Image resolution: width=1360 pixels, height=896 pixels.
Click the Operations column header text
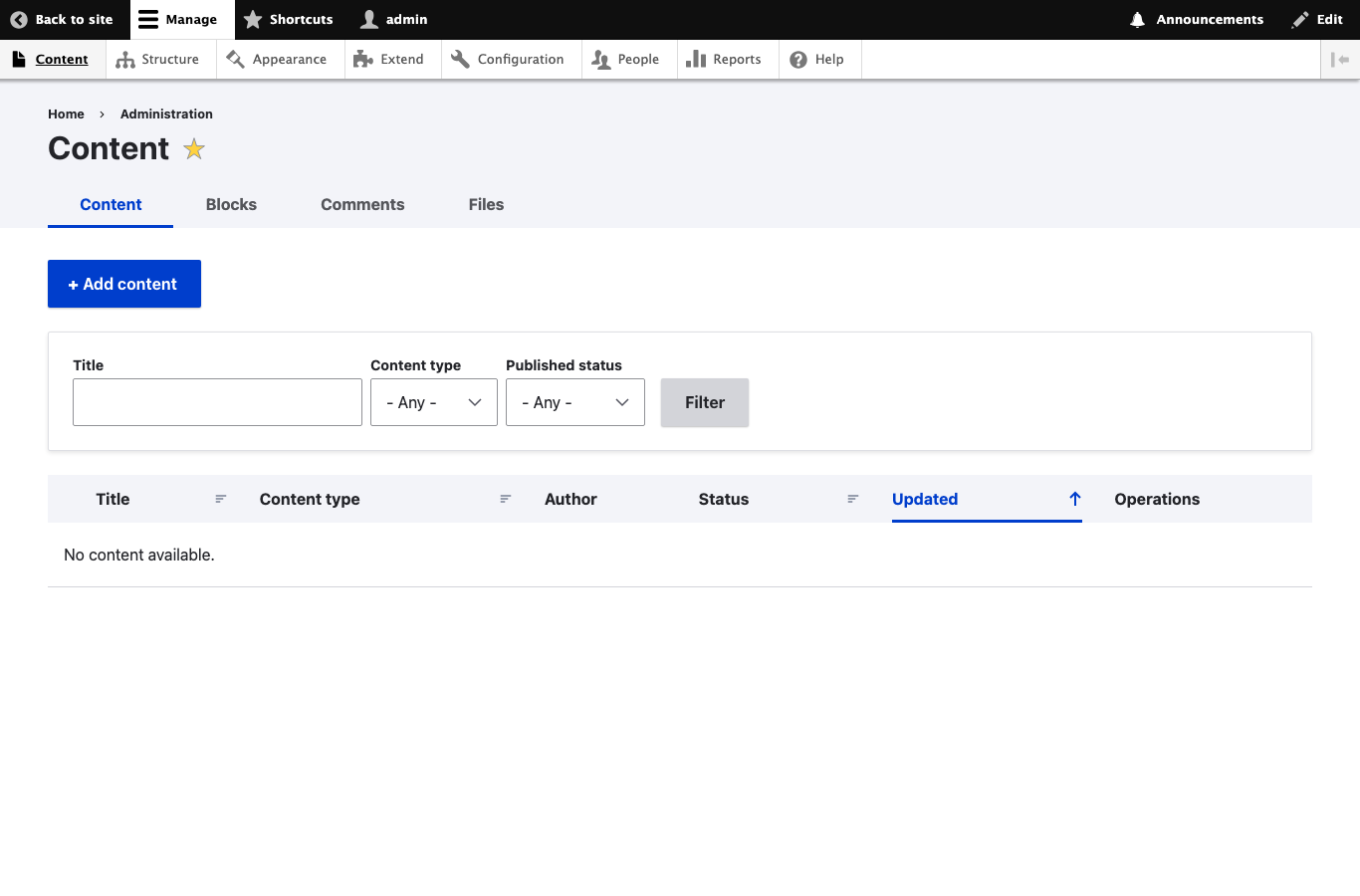tap(1157, 499)
